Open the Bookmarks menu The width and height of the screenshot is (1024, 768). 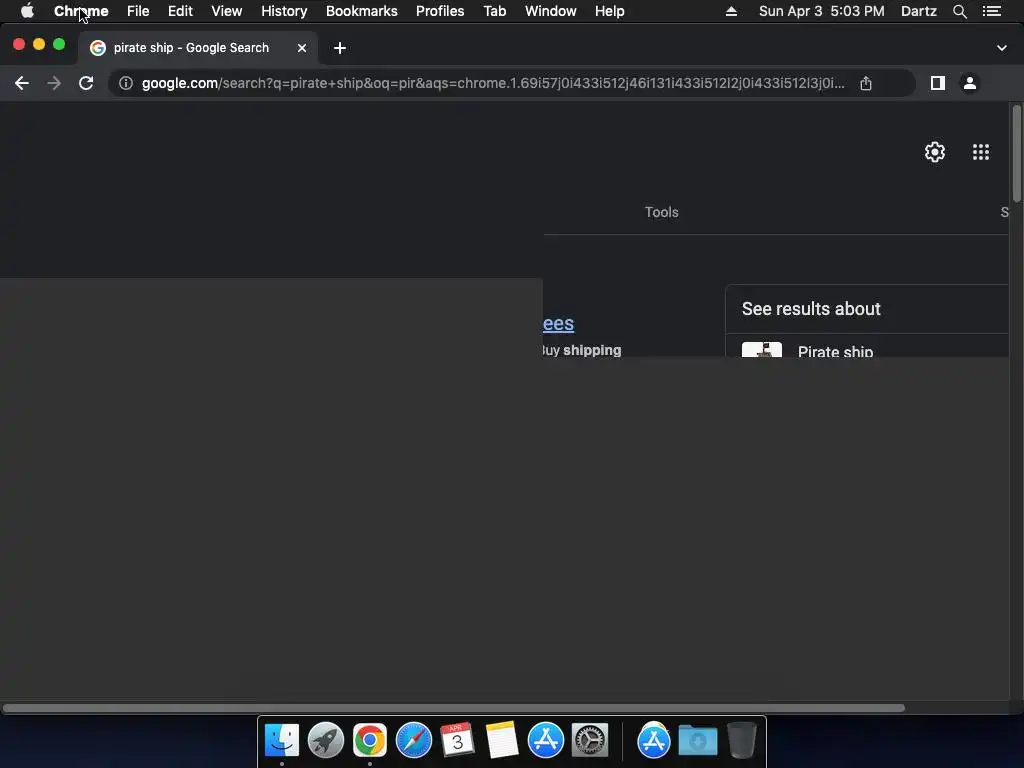click(362, 11)
